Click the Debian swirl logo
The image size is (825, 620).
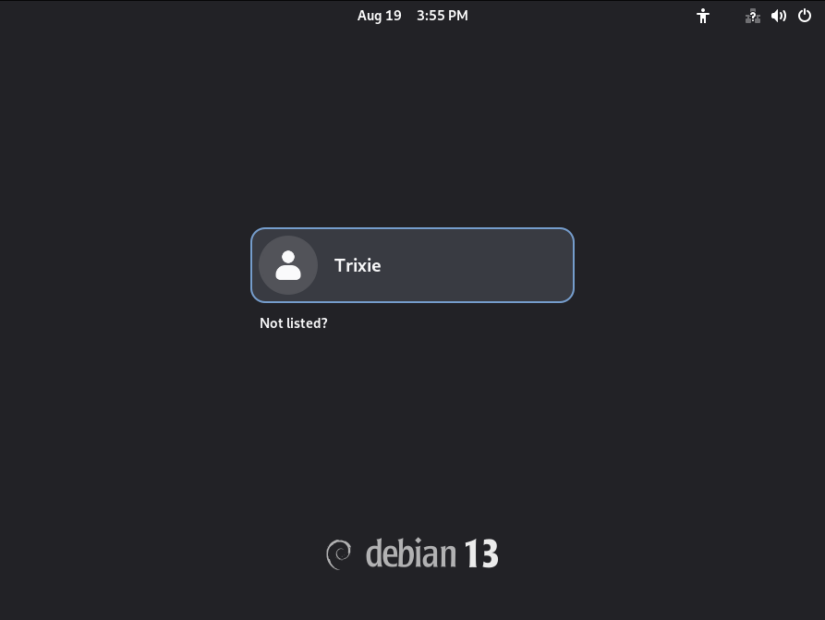pos(339,554)
